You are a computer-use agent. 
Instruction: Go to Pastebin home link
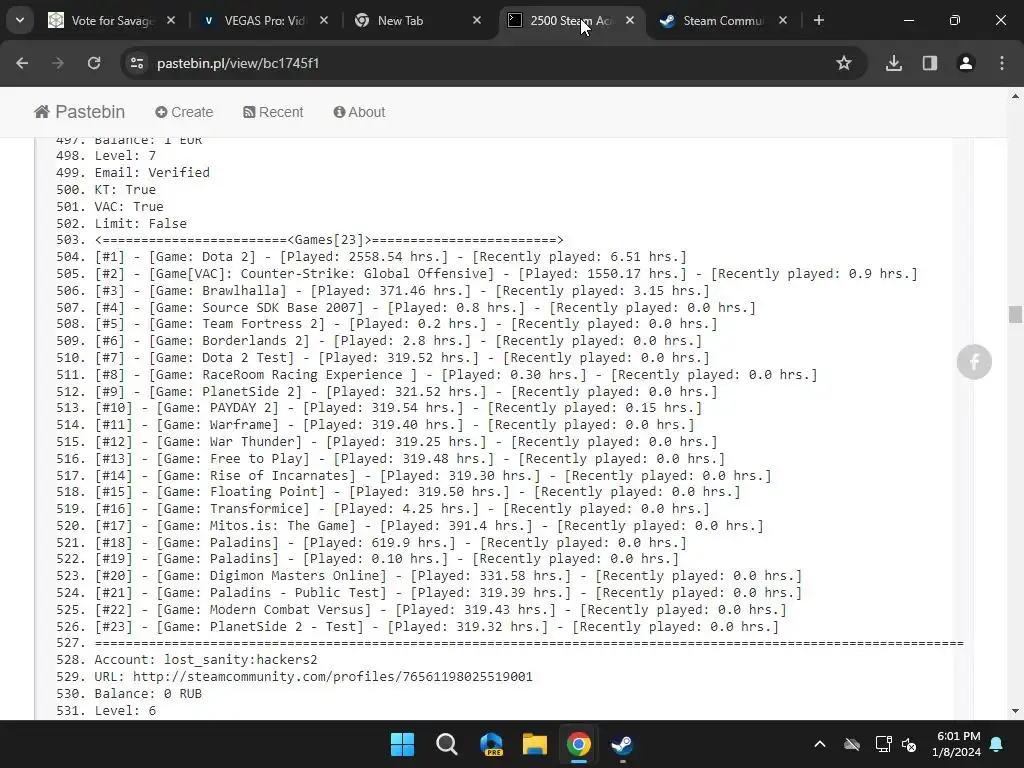point(80,112)
